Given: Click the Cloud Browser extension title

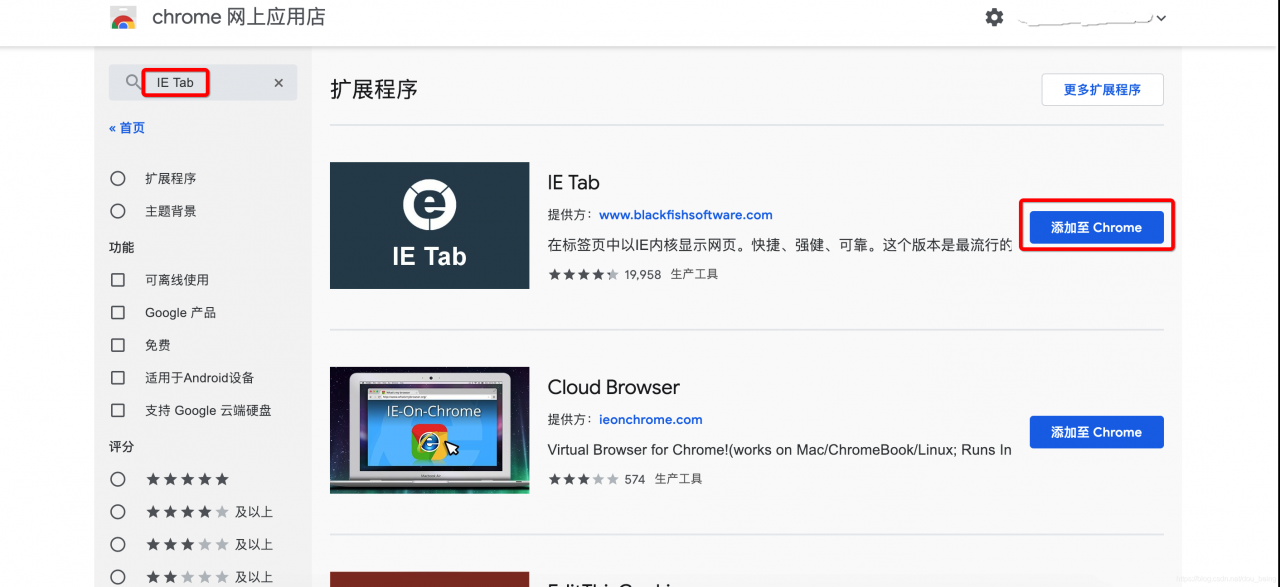Looking at the screenshot, I should click(614, 387).
